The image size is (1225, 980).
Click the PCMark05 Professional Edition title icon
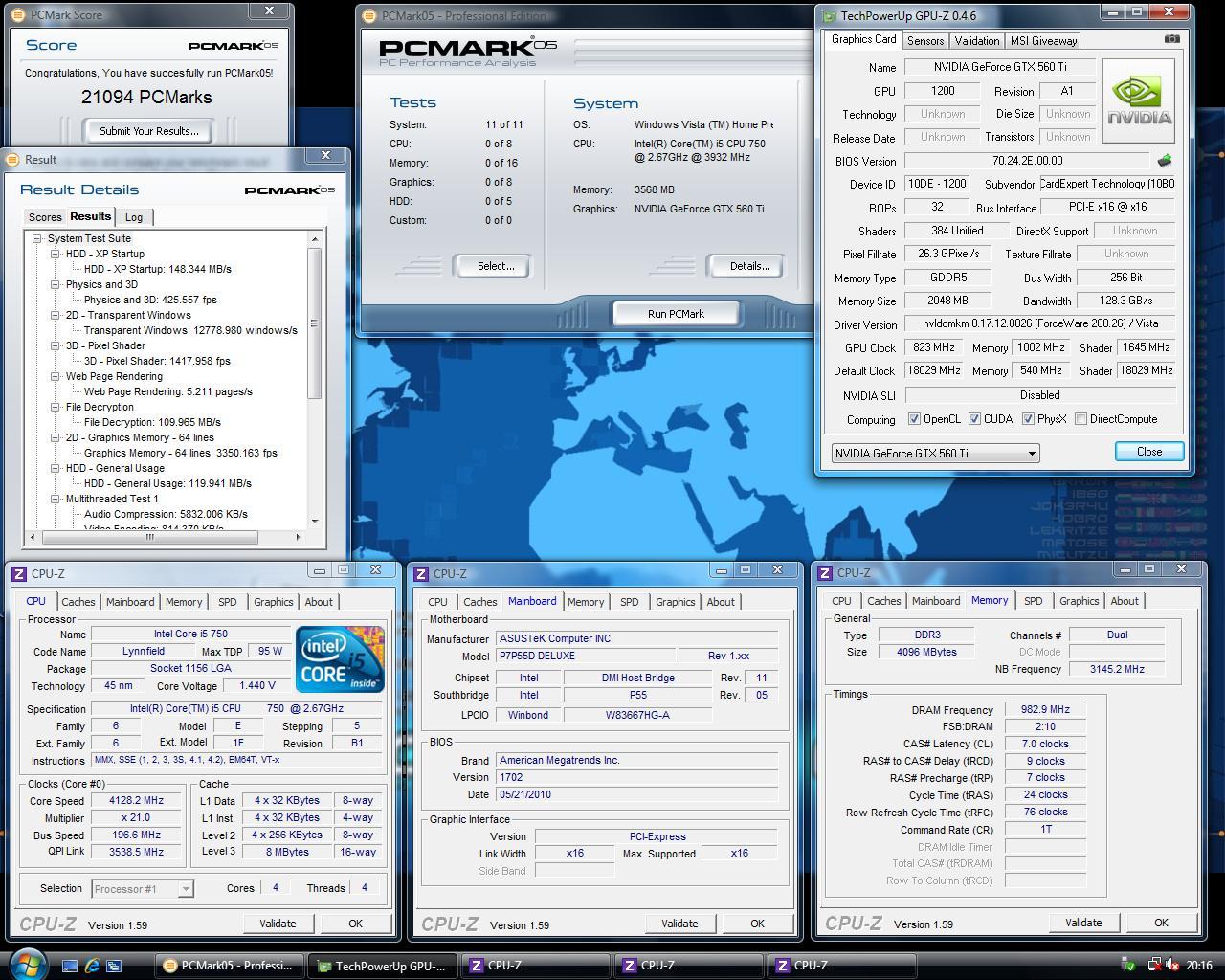370,15
